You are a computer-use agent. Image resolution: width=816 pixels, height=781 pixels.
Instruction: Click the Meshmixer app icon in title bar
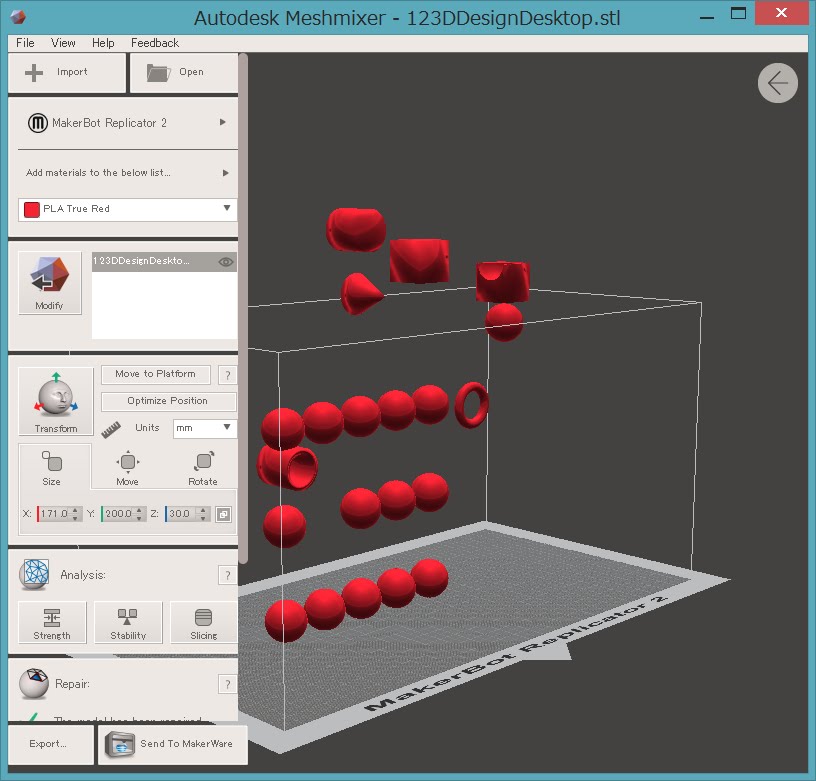point(18,17)
